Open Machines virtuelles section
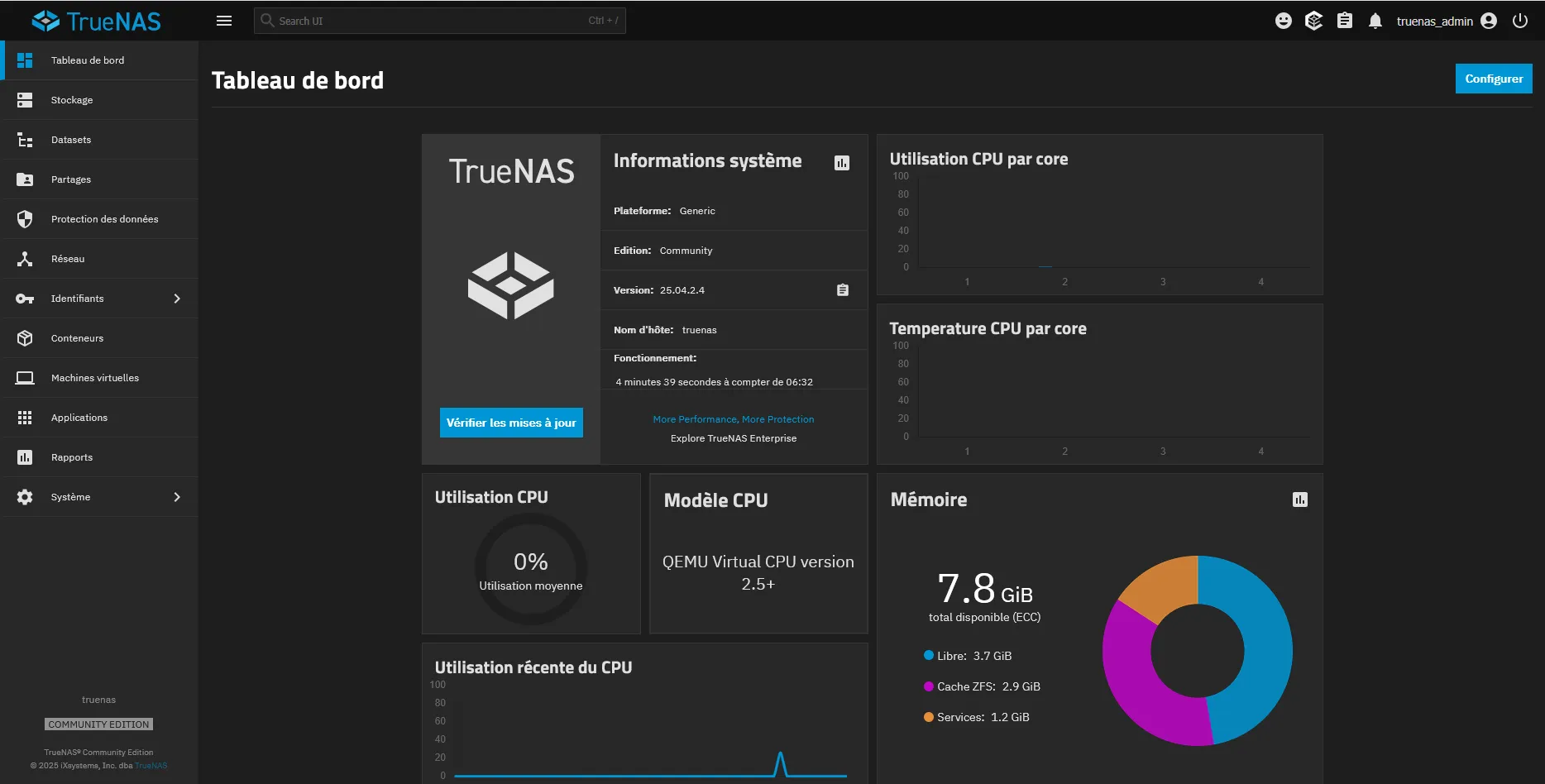1545x784 pixels. 94,378
